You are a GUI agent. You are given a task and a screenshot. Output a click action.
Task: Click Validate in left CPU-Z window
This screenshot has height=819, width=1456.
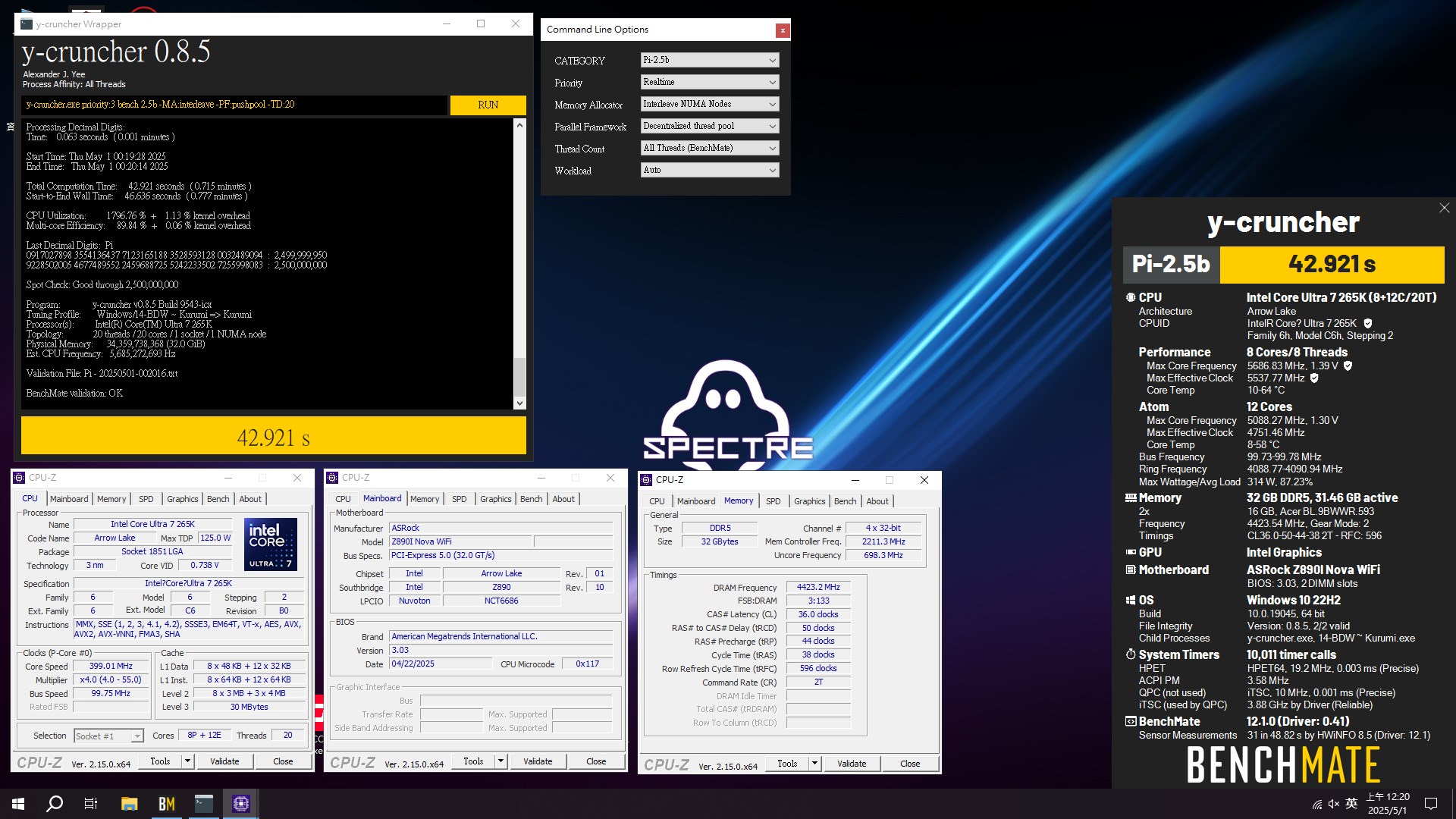[224, 761]
